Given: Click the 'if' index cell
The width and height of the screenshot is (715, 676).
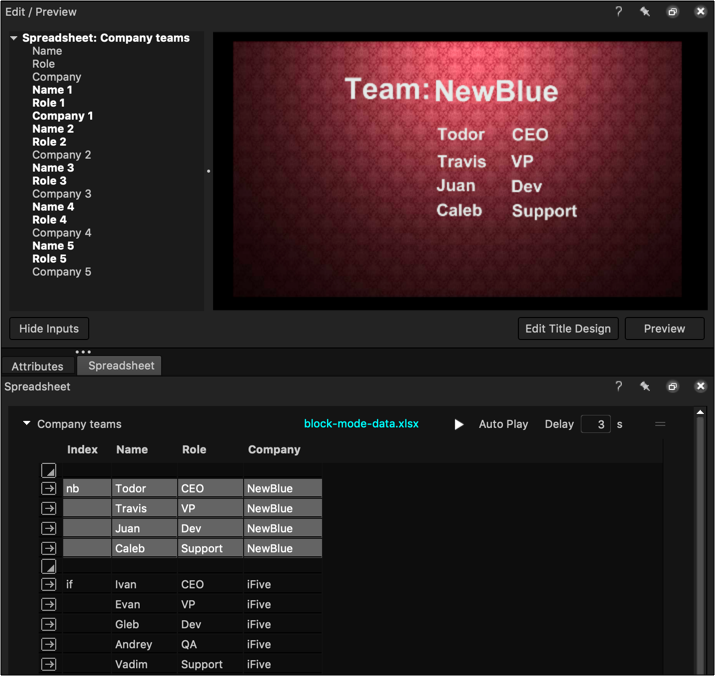Looking at the screenshot, I should [87, 584].
